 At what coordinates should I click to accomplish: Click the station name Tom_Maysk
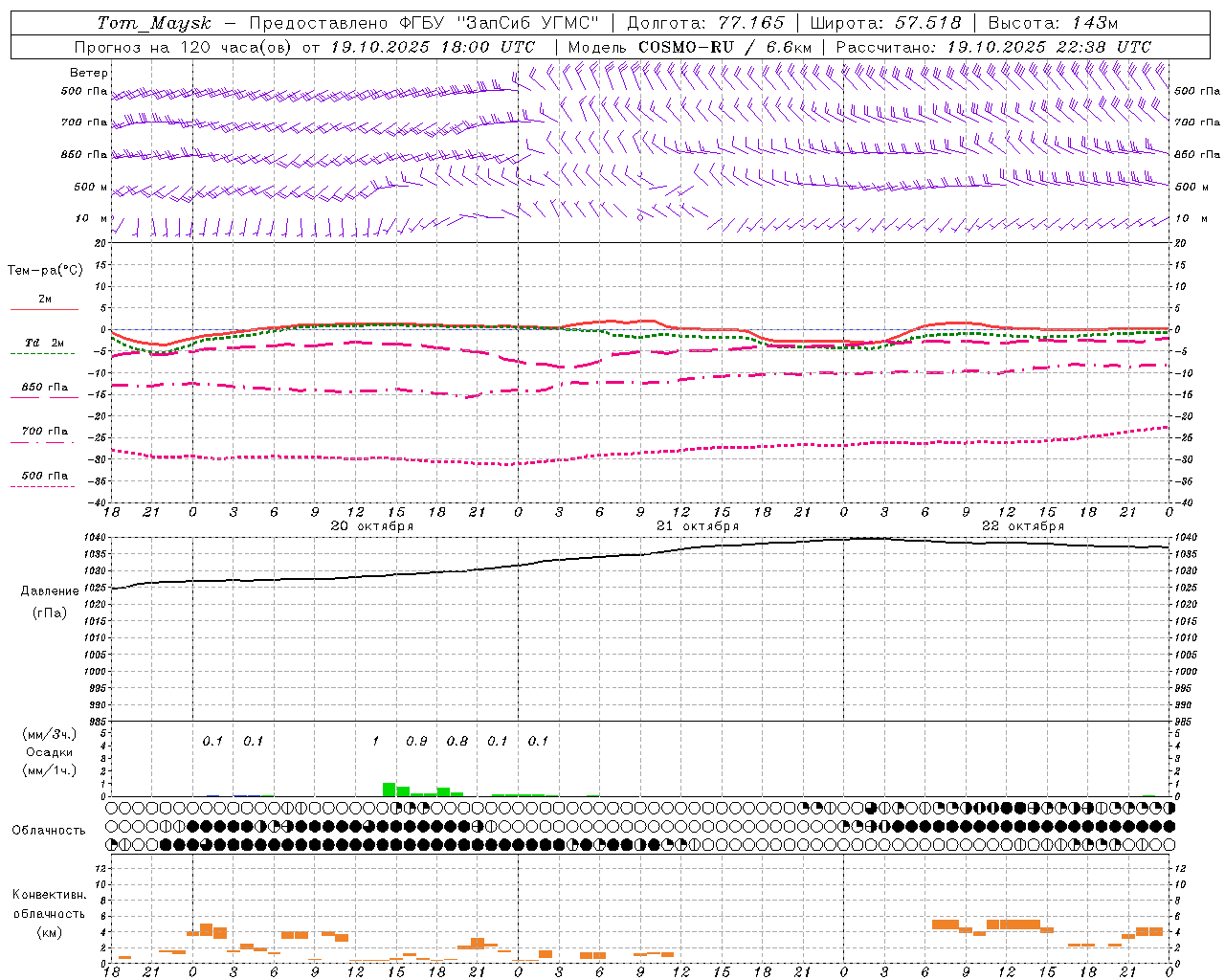(x=154, y=23)
